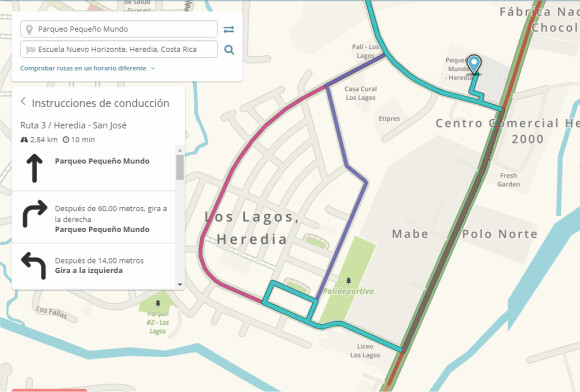Click the 10 min duration value
580x392 pixels.
coord(83,140)
